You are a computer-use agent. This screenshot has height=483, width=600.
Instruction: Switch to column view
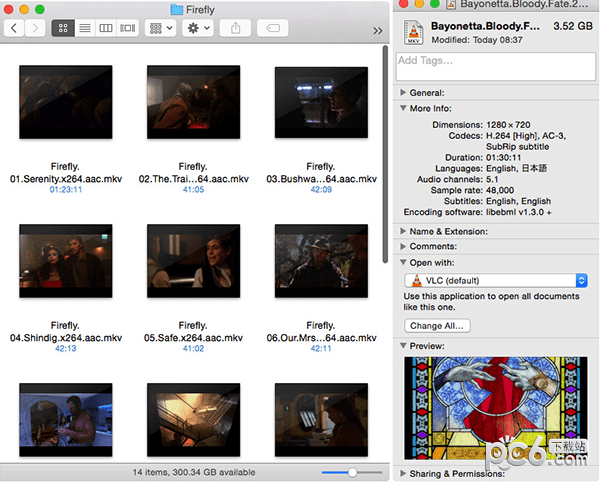pyautogui.click(x=106, y=28)
